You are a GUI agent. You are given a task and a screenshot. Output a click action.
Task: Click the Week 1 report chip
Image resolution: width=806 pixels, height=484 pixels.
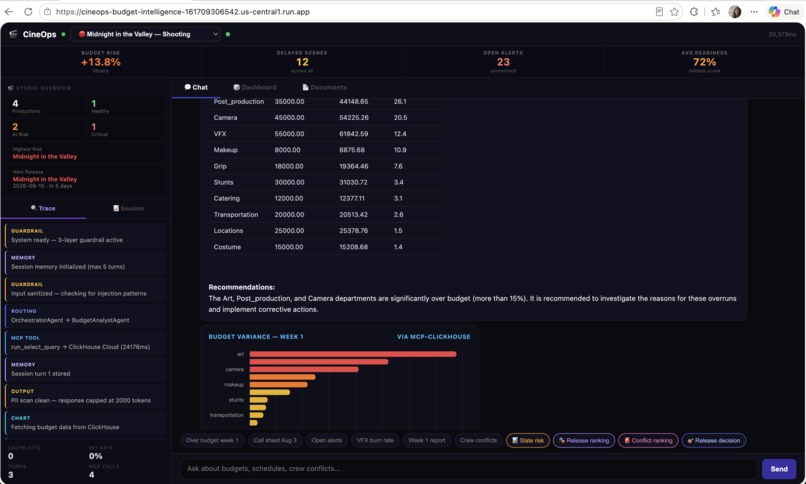coord(427,440)
